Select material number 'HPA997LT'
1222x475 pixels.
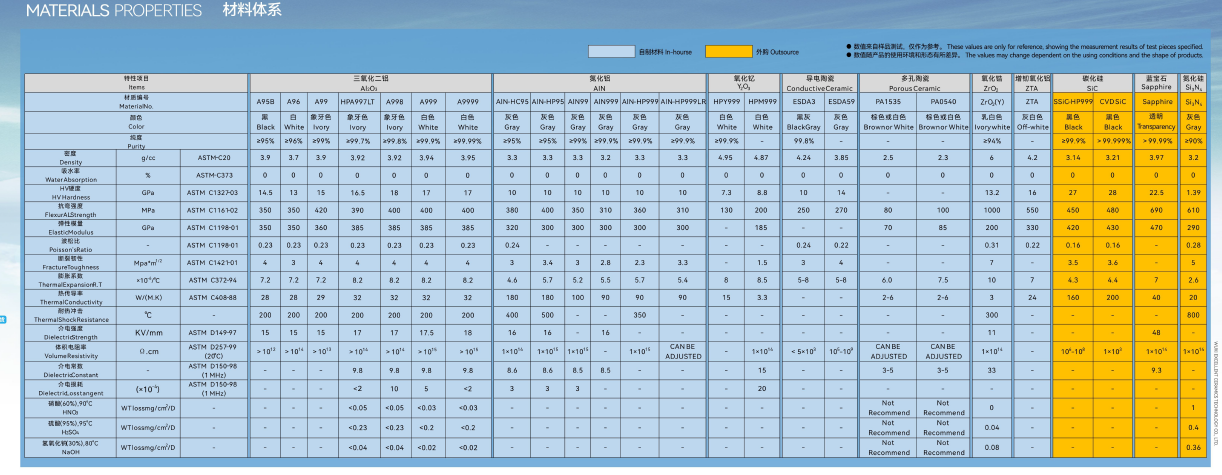coord(358,102)
